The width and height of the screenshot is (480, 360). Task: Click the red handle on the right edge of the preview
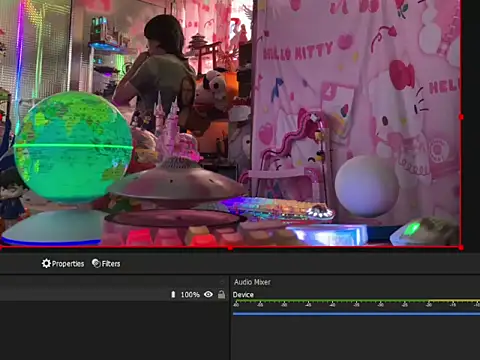pos(461,117)
